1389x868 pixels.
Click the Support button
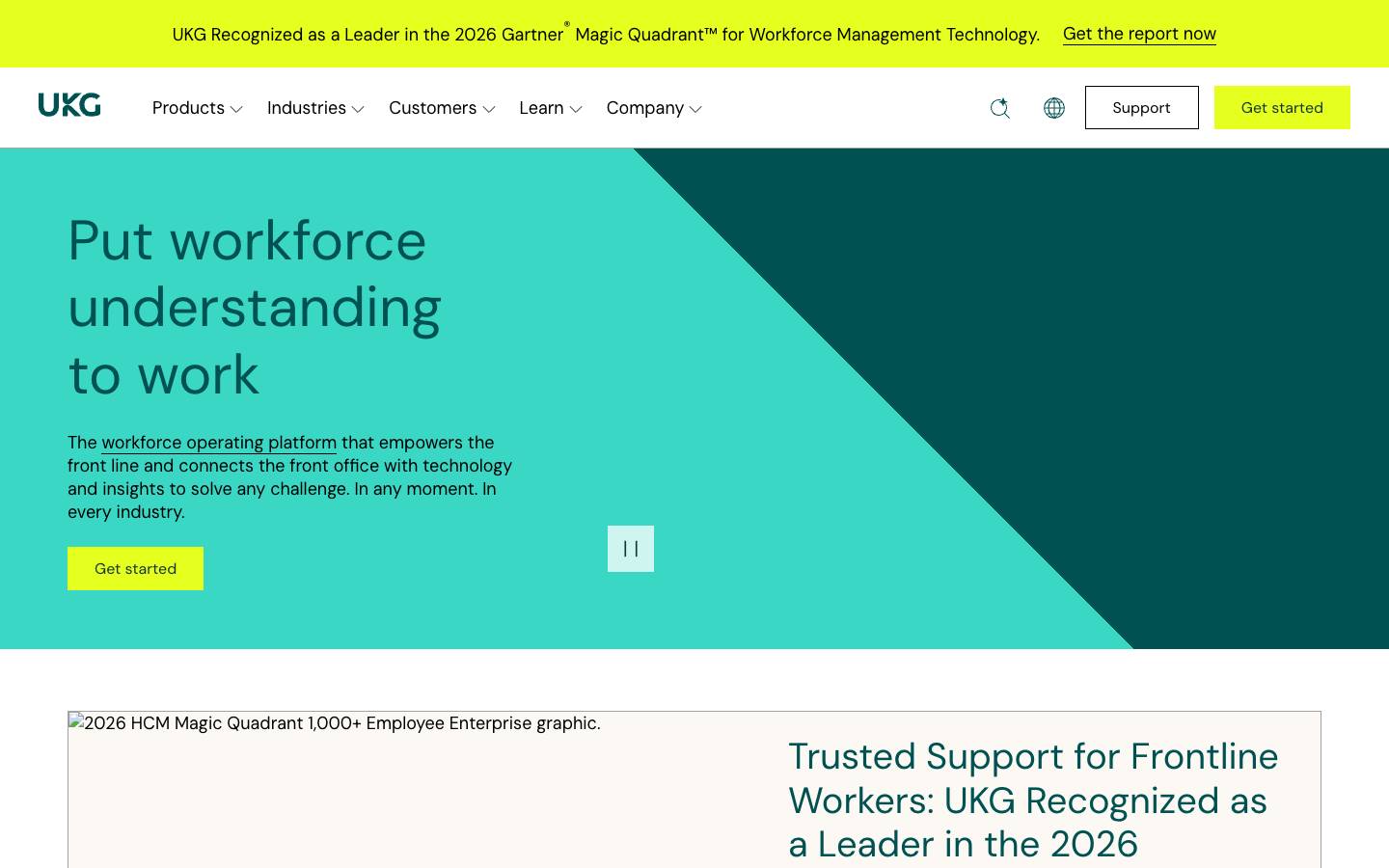coord(1141,107)
